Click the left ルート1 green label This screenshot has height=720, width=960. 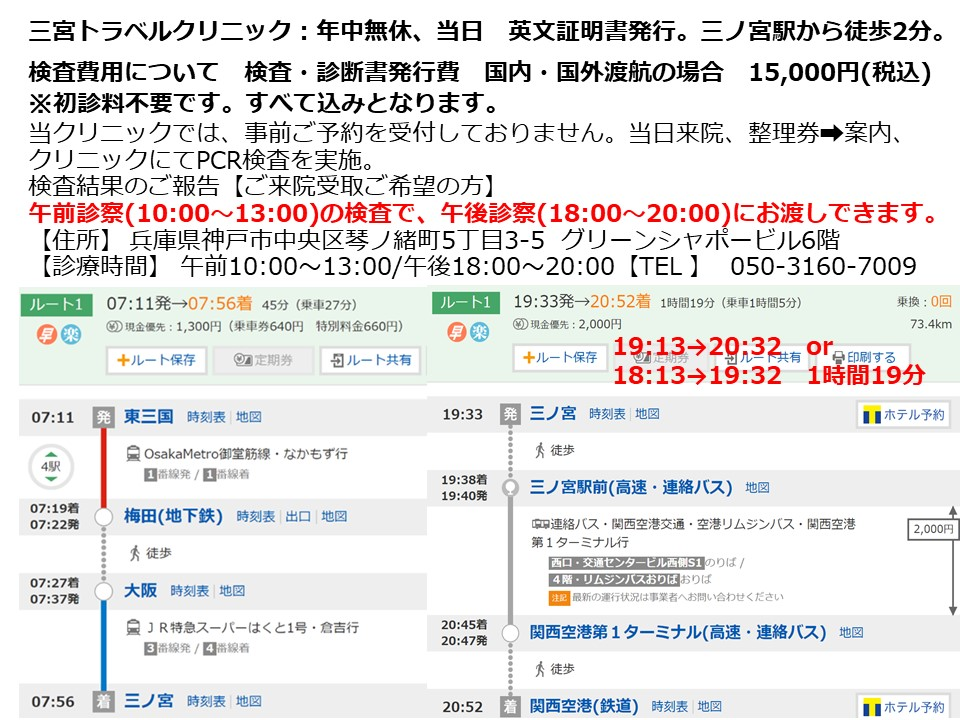click(56, 304)
